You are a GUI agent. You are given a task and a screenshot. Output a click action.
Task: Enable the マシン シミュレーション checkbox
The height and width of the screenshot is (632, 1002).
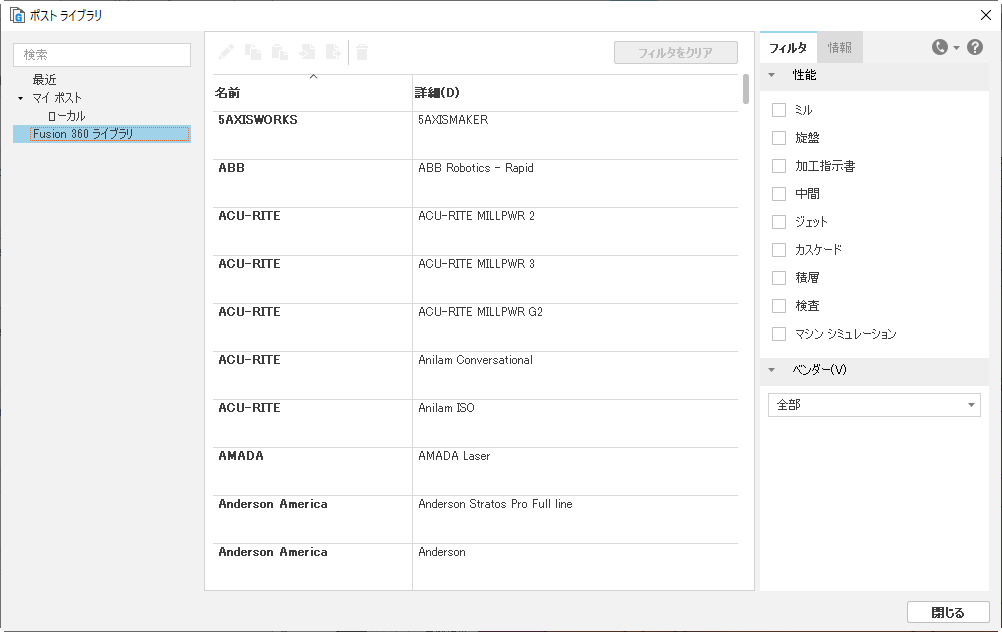(778, 334)
